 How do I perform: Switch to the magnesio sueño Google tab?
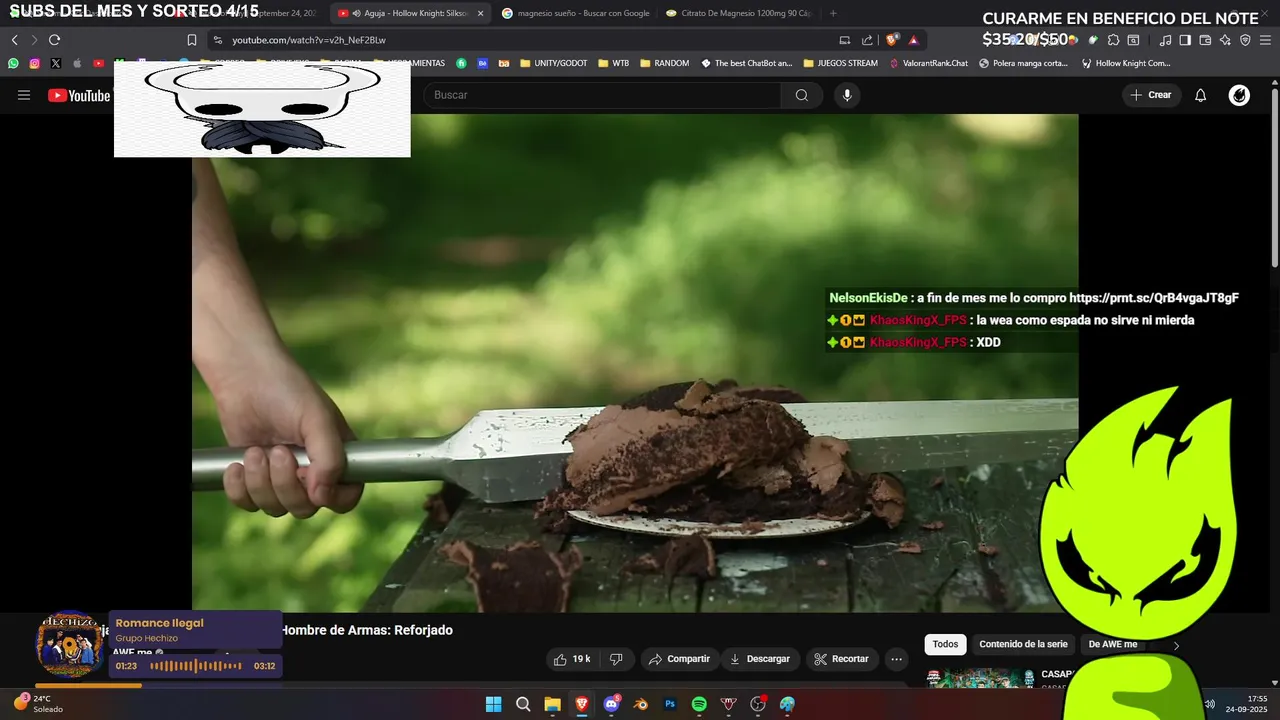(x=575, y=13)
